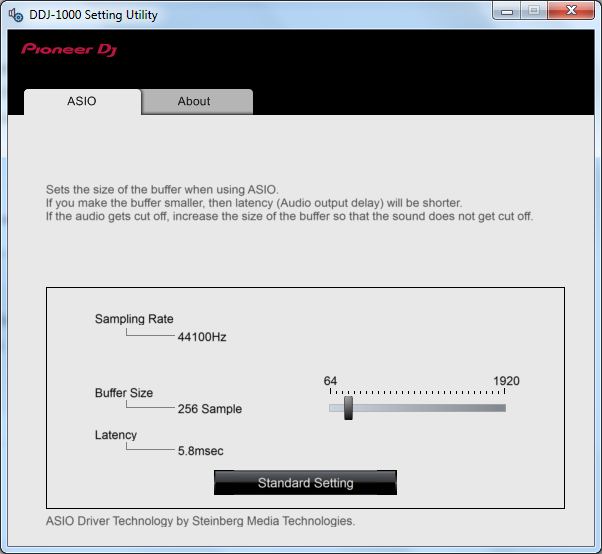Click the Standard Setting button
This screenshot has width=602, height=554.
(305, 483)
